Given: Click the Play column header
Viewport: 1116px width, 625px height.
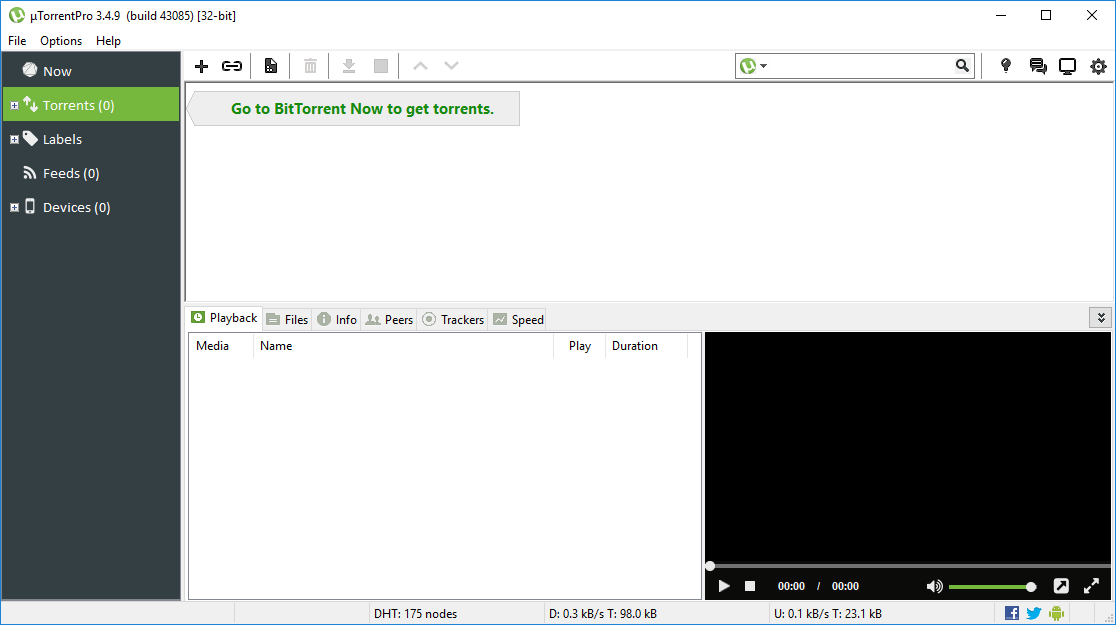Looking at the screenshot, I should 579,346.
